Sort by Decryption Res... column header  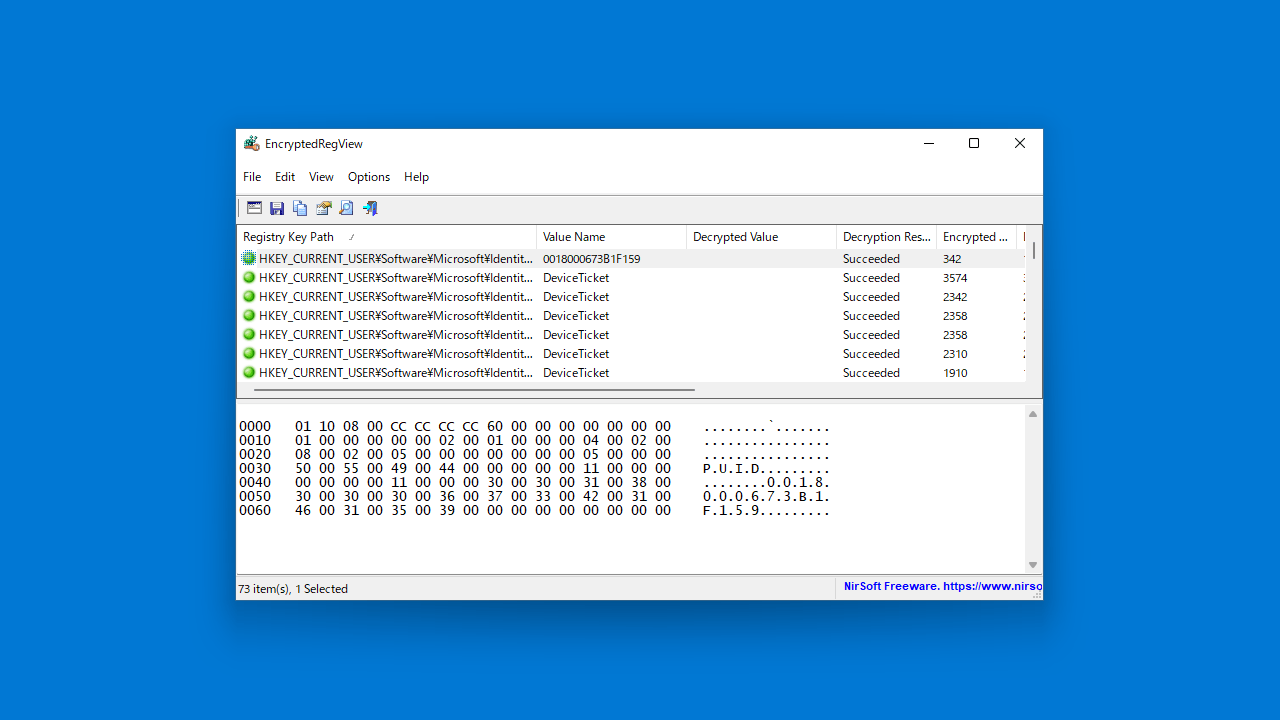click(887, 237)
